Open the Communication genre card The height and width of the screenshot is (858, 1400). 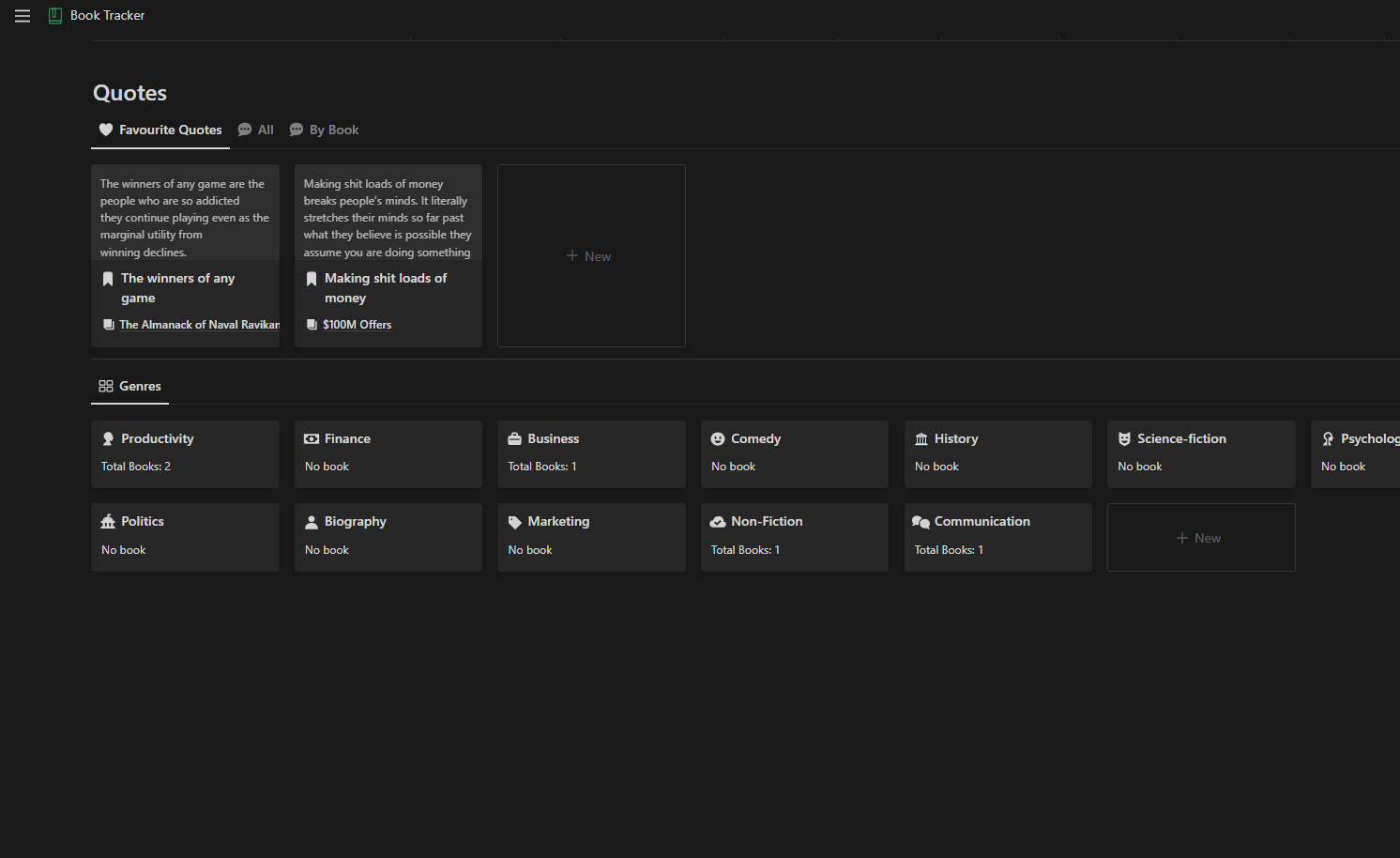click(998, 537)
